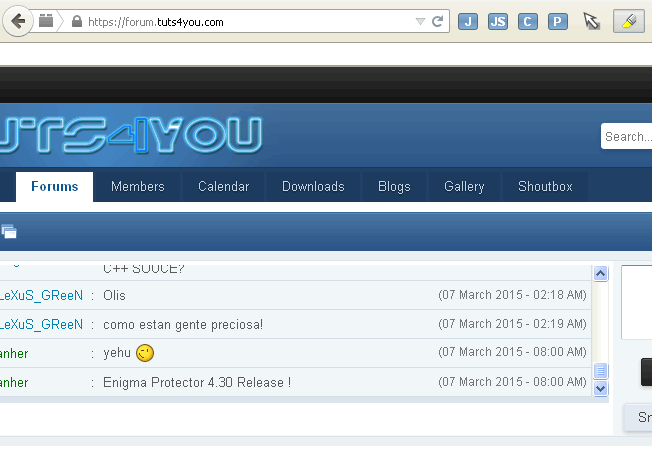Reload the page with the refresh icon
The image size is (652, 450).
[x=438, y=21]
